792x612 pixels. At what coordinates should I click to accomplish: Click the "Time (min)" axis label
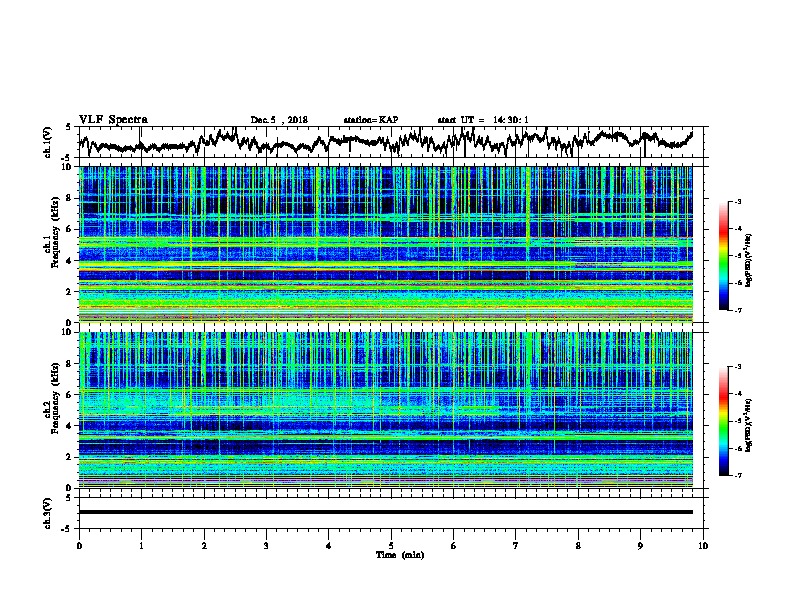click(400, 555)
